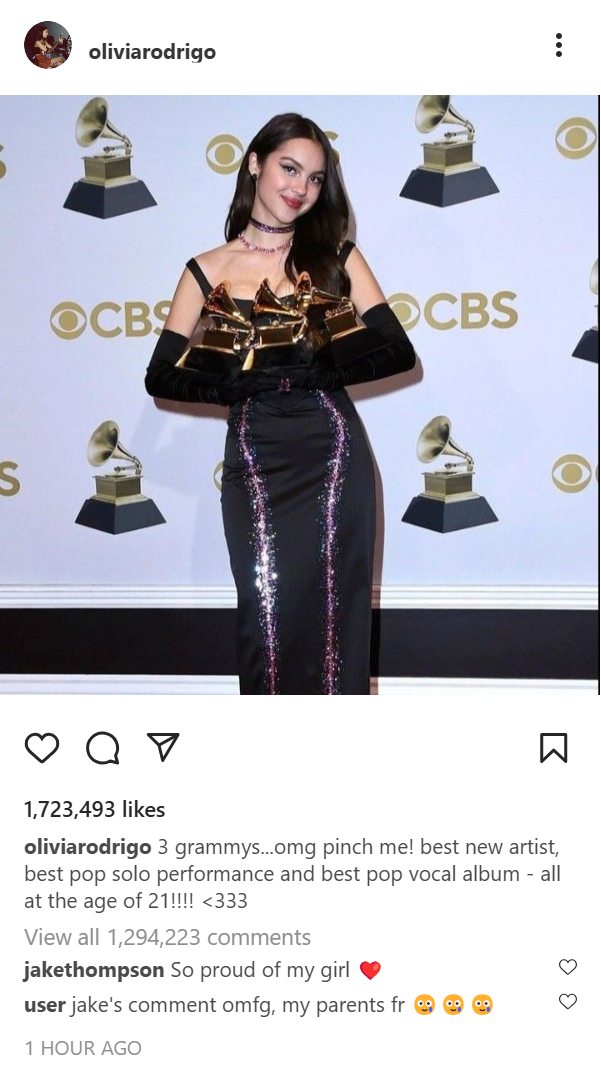The width and height of the screenshot is (601, 1086).
Task: Click the teary-eyed emojis in user's comment
Action: point(453,1005)
